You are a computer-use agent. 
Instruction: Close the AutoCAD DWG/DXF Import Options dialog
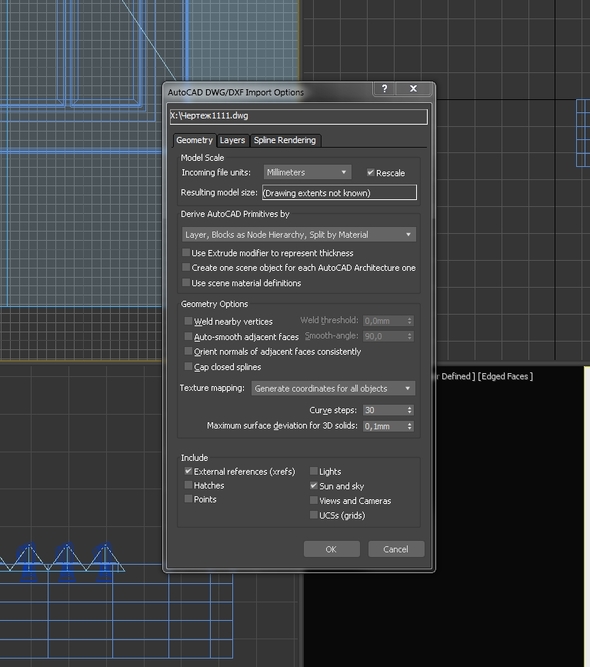(x=413, y=88)
